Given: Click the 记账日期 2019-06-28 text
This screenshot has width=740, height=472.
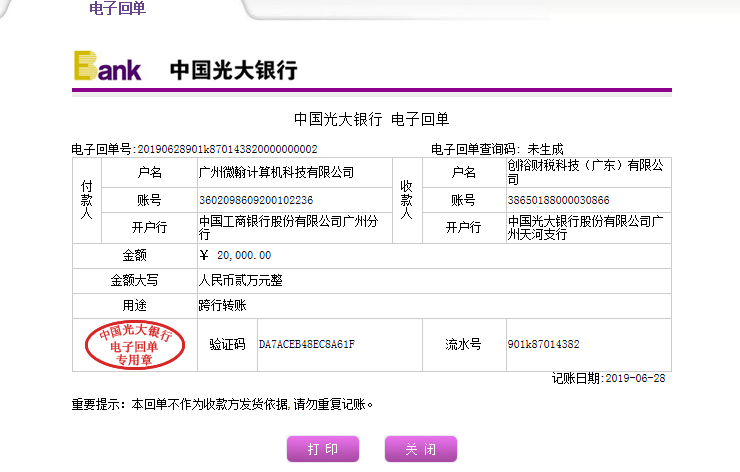Looking at the screenshot, I should (608, 378).
